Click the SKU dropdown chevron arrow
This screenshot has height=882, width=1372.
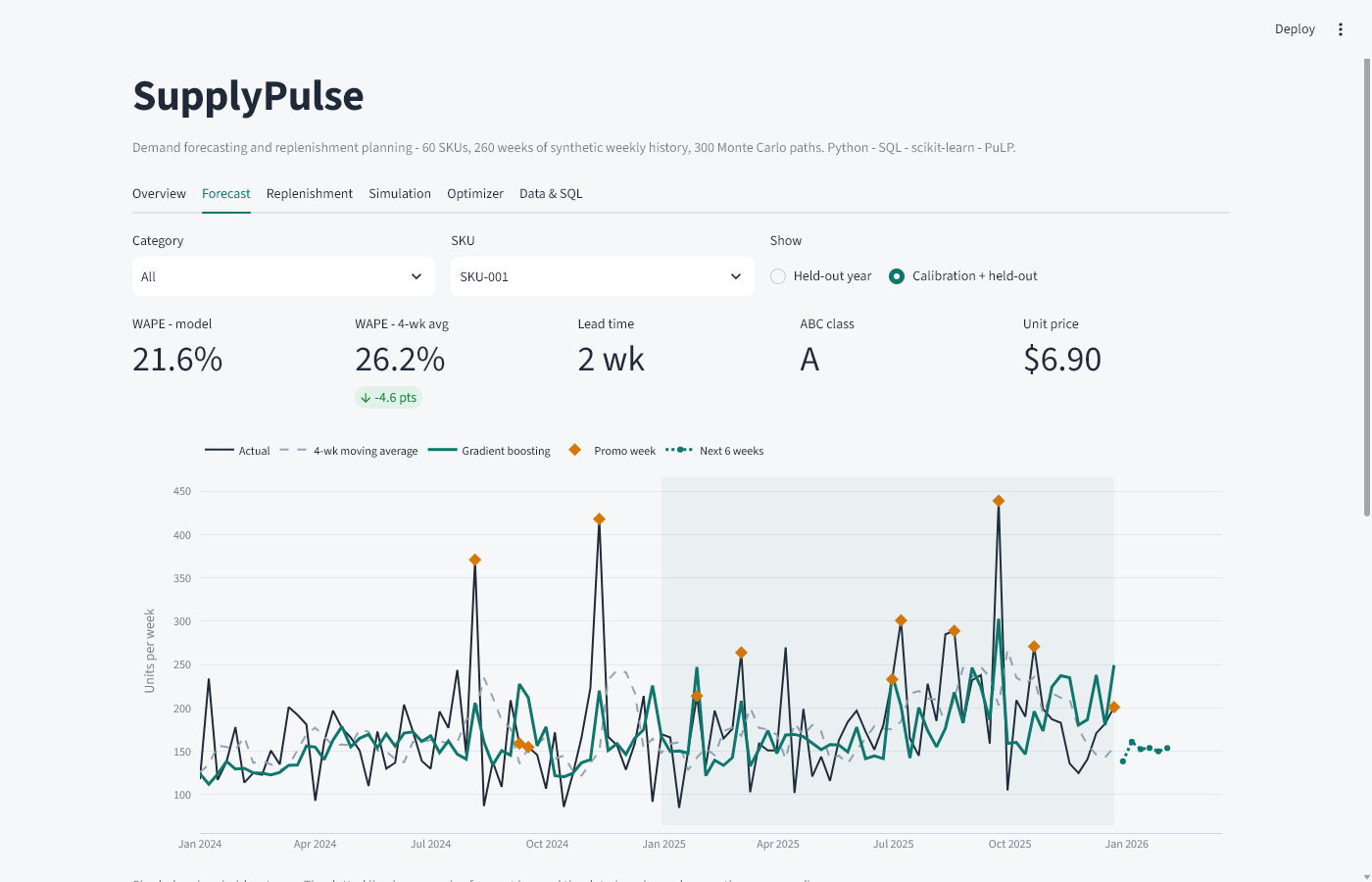pyautogui.click(x=736, y=276)
